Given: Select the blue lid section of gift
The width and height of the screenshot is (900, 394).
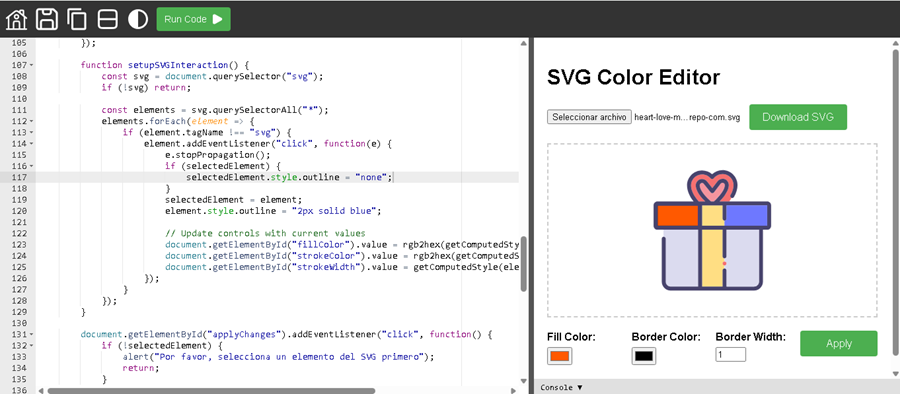Looking at the screenshot, I should tap(746, 215).
